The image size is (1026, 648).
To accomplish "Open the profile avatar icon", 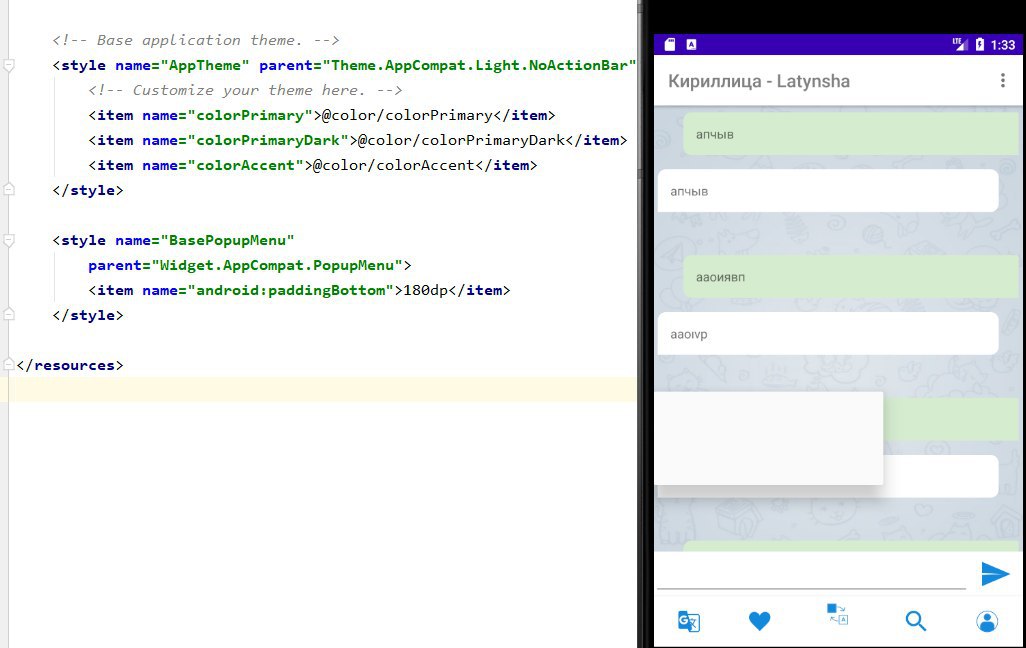I will click(987, 621).
